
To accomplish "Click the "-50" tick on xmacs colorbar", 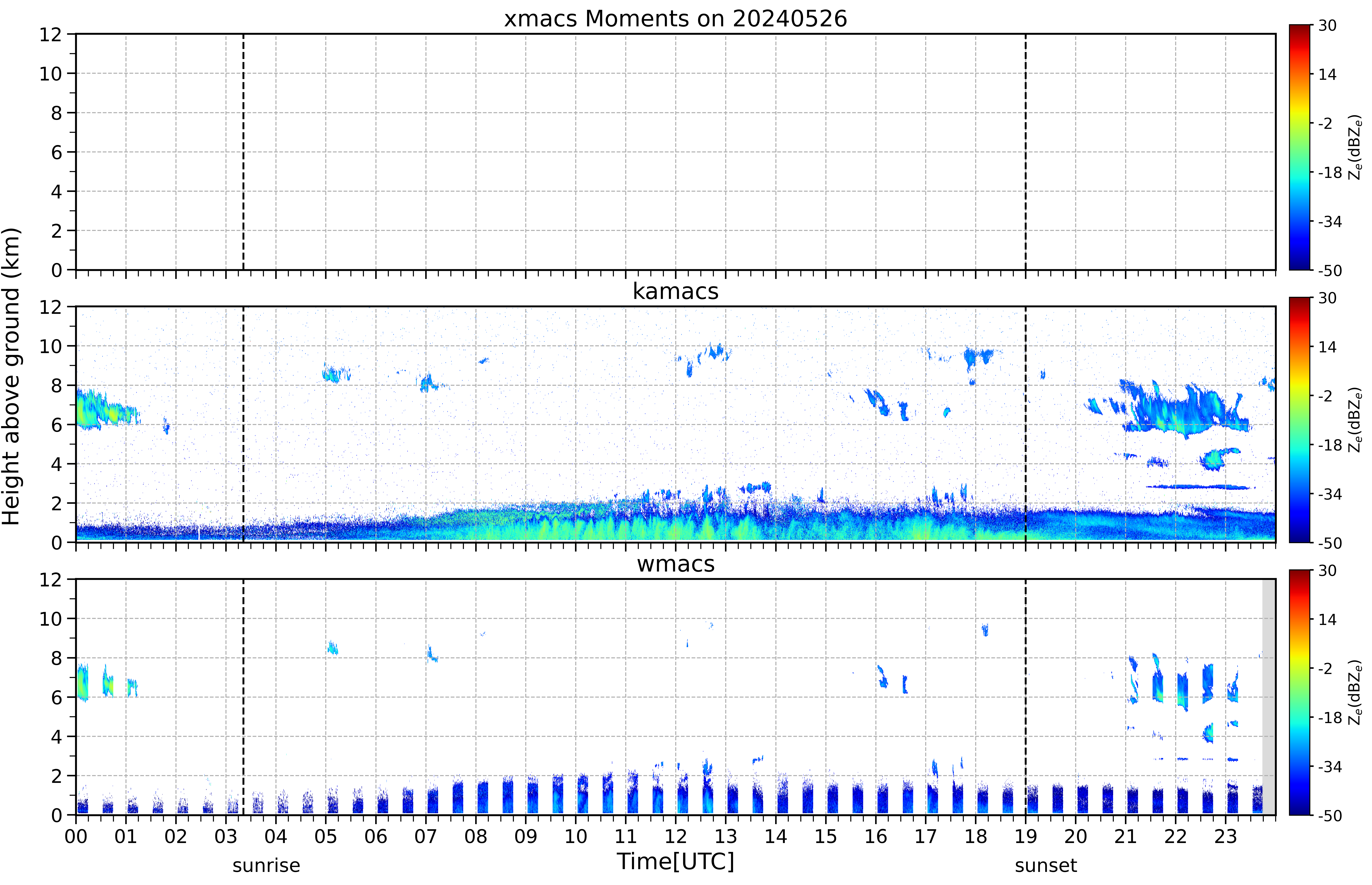I will 1330,271.
